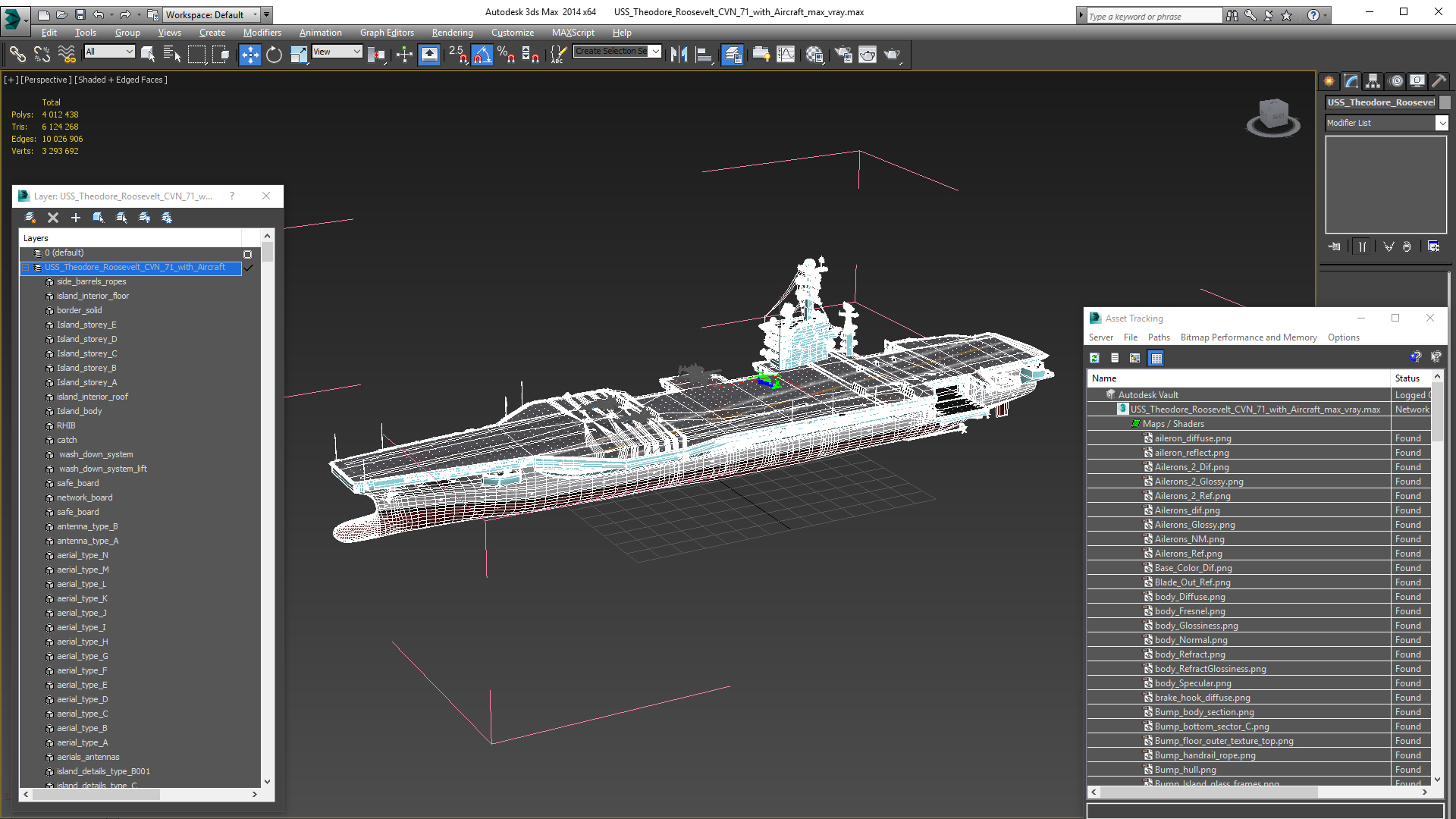
Task: Click the Mirror tool icon
Action: click(x=679, y=55)
